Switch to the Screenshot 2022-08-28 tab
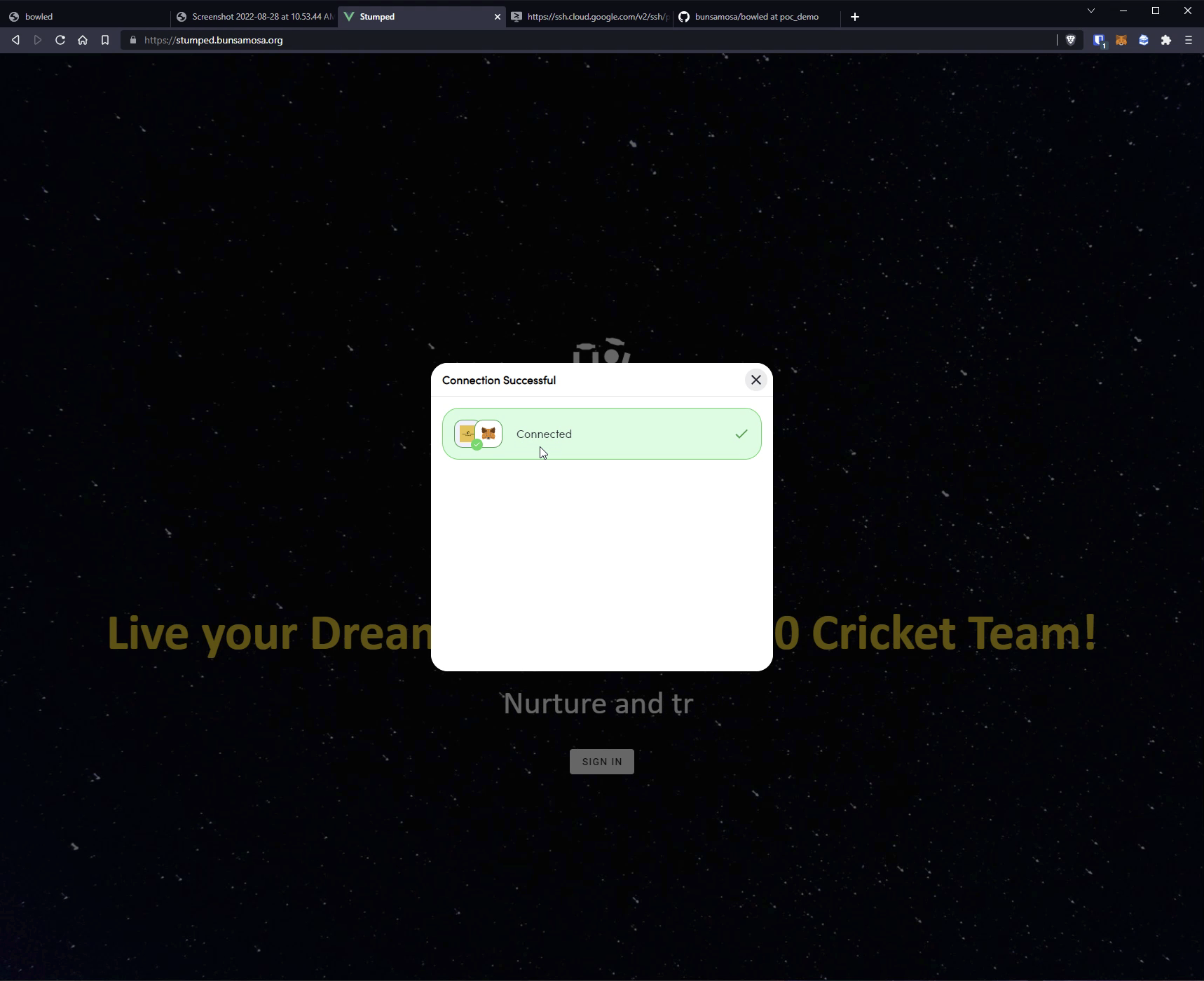Screen dimensions: 1204x981 point(255,16)
